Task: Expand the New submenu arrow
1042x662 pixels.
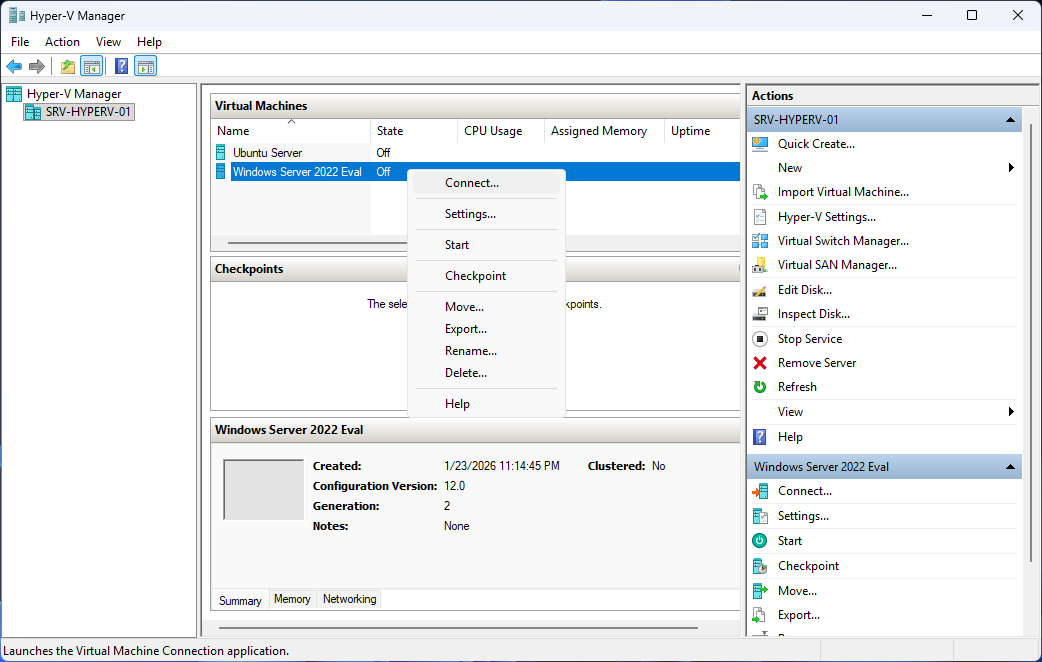Action: pyautogui.click(x=1013, y=168)
